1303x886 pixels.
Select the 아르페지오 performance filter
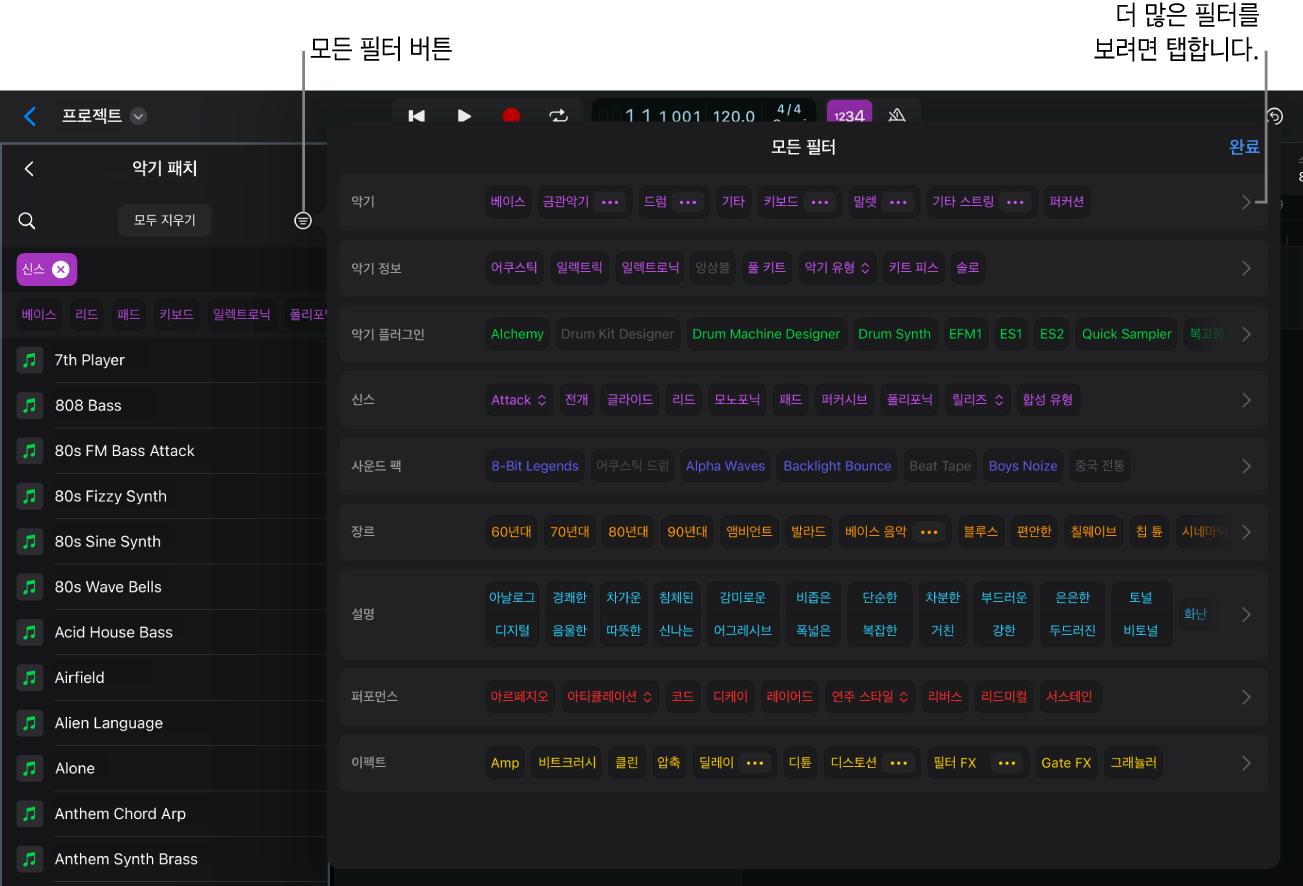point(519,697)
